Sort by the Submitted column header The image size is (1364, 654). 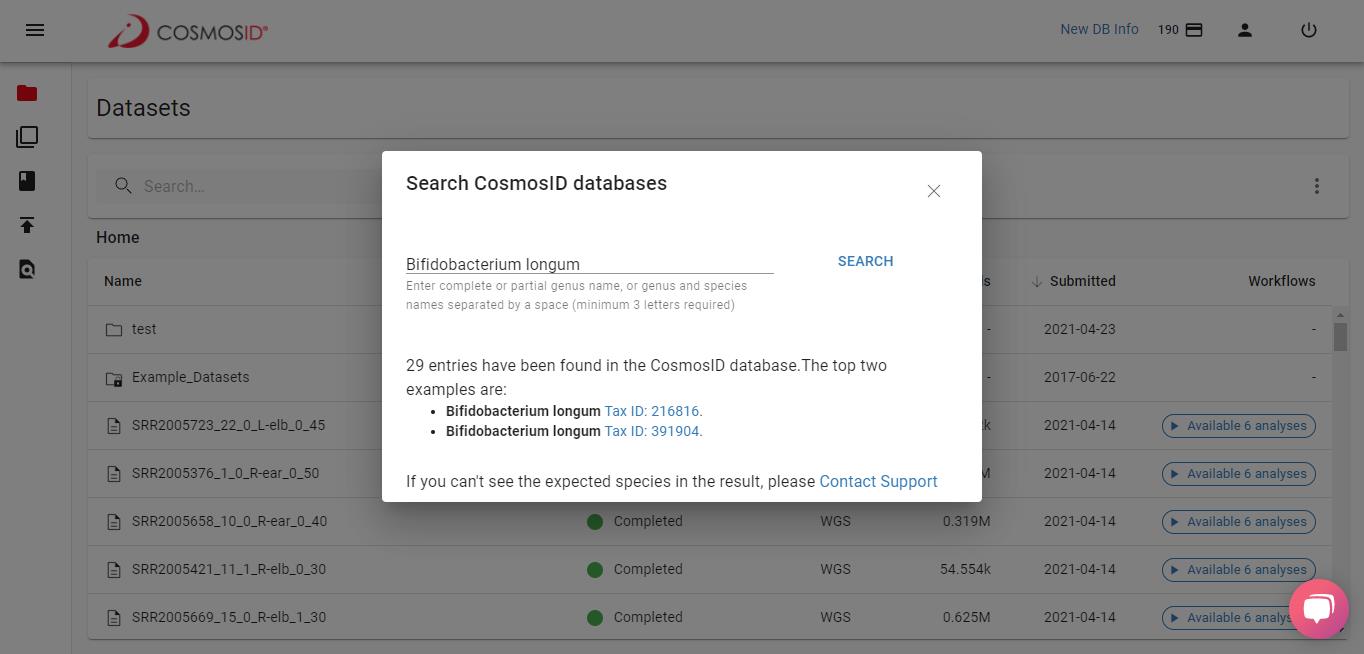1082,281
